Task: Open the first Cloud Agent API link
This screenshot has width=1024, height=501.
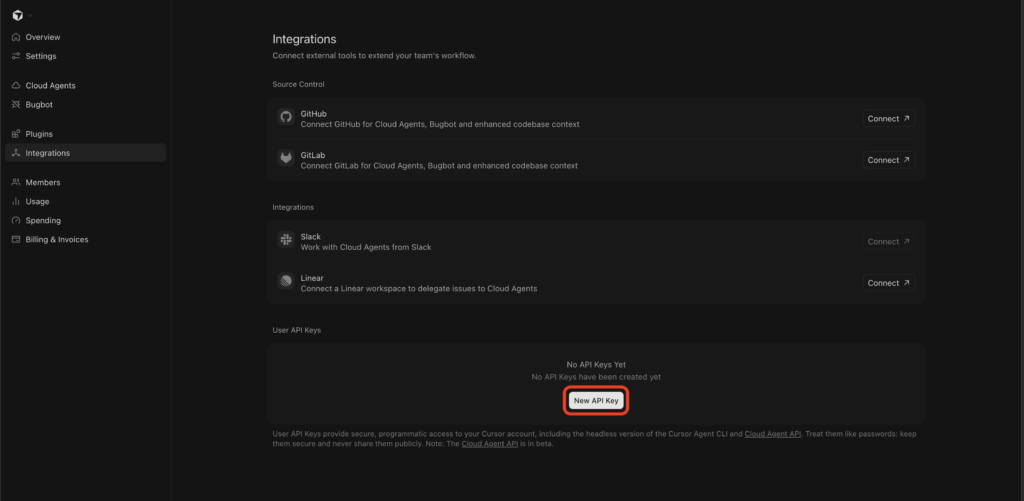Action: point(773,434)
